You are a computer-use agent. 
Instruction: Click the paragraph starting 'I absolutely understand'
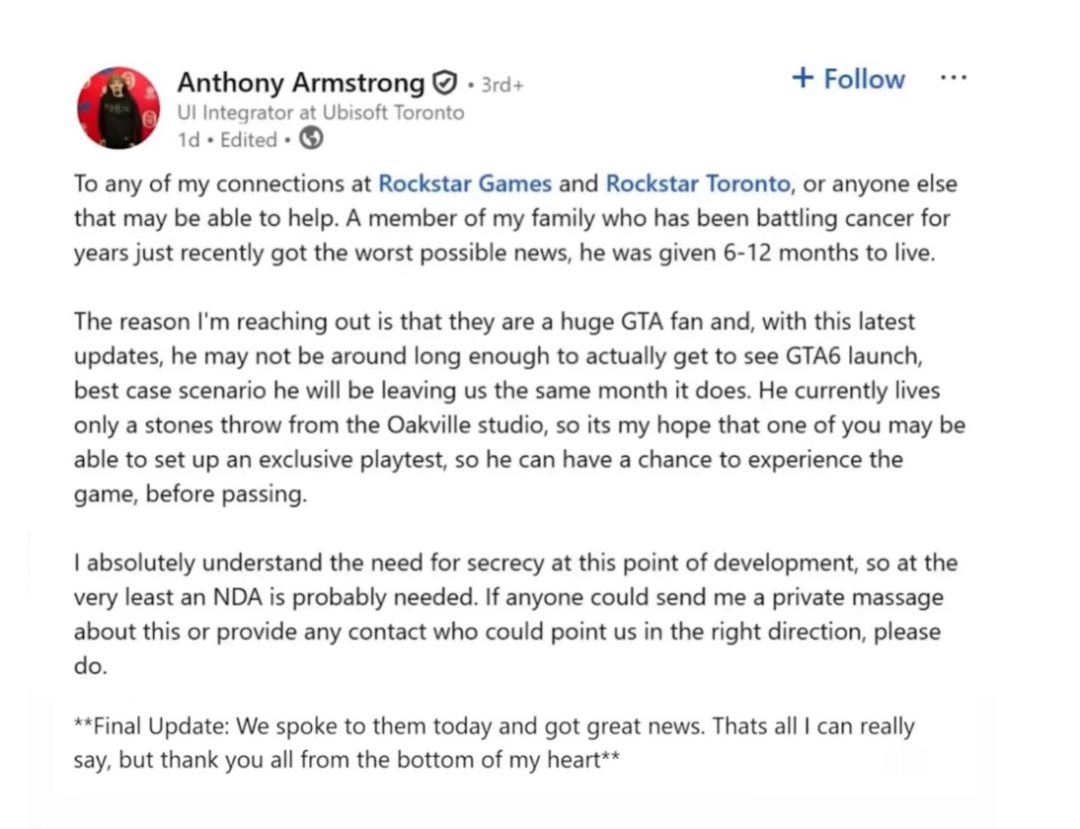516,614
